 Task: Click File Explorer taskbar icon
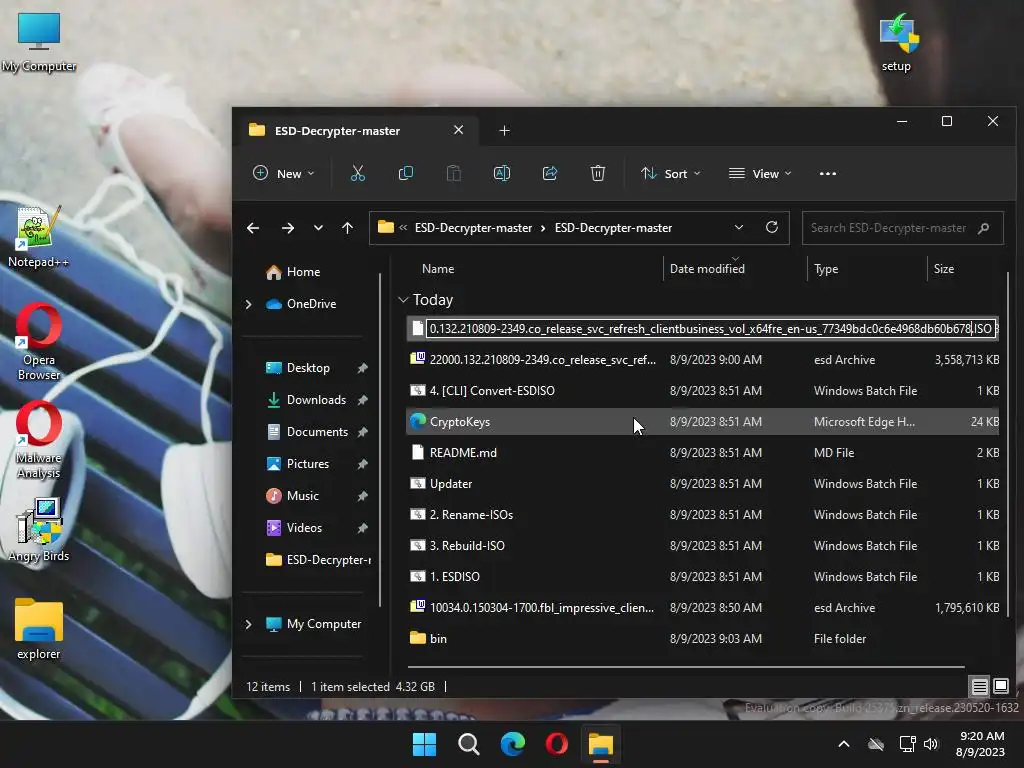601,744
